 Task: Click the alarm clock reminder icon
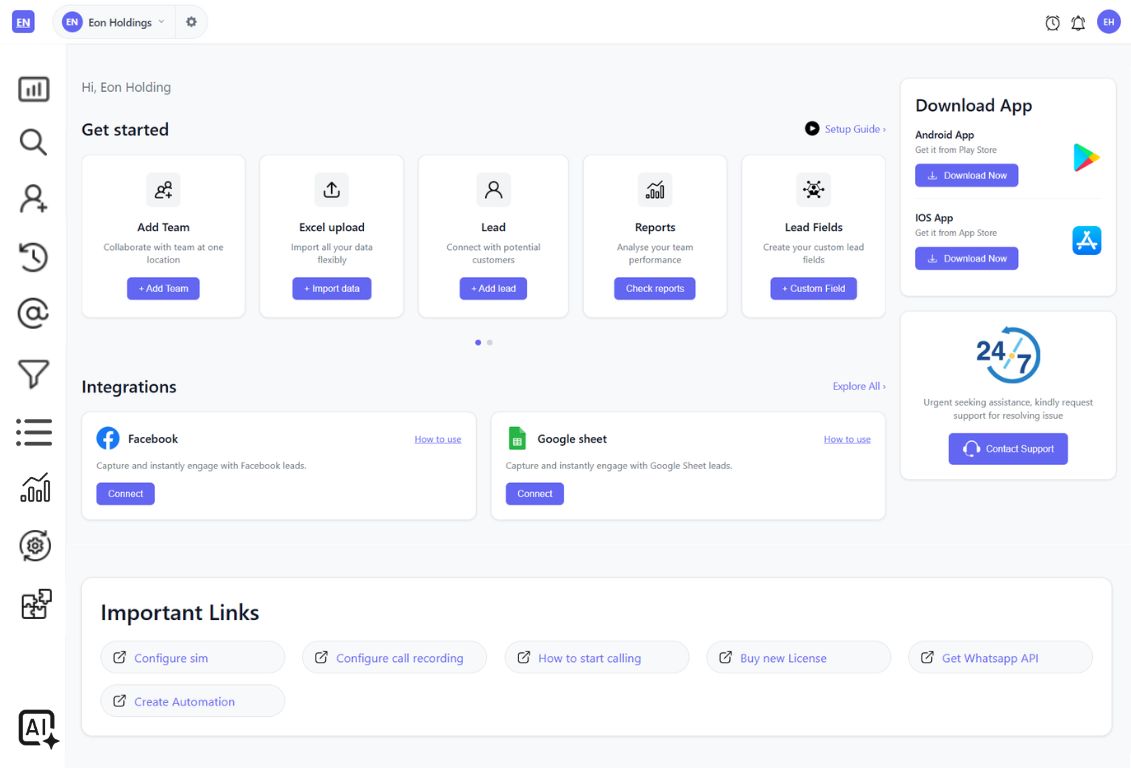click(1052, 23)
